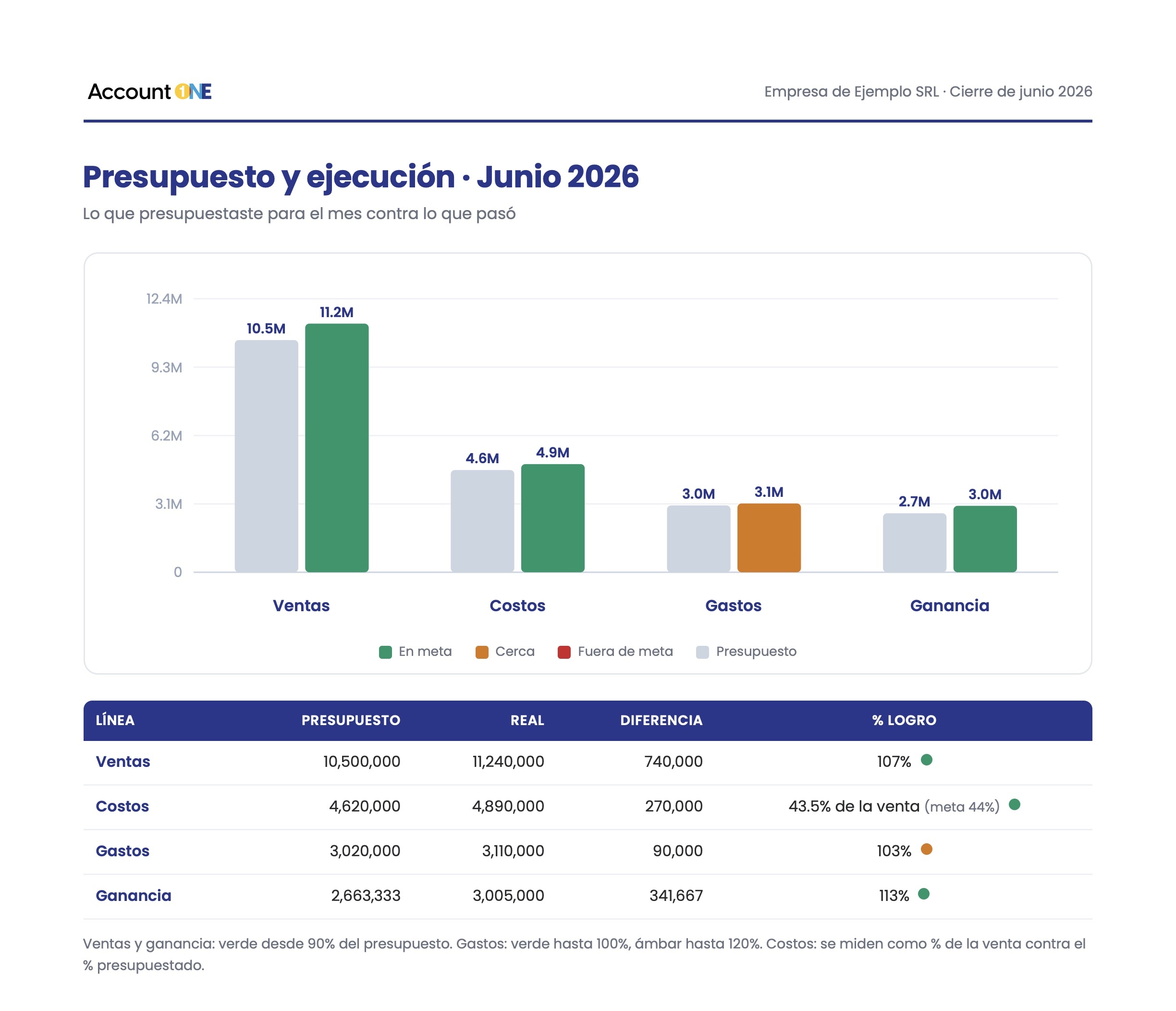Click the value 11,240,000
Viewport: 1176px width, 1011px height.
(508, 762)
